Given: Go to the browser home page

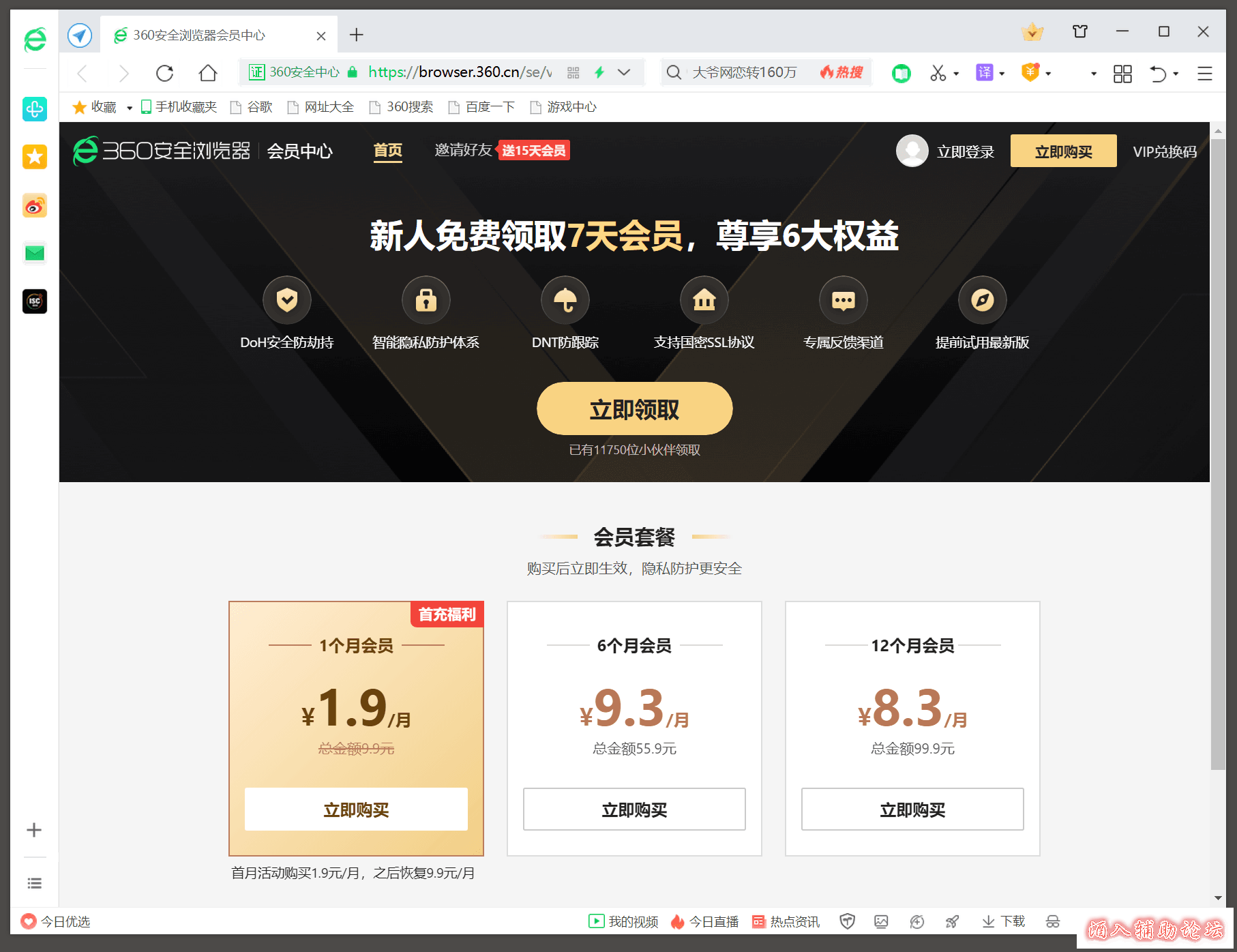Looking at the screenshot, I should pos(208,73).
